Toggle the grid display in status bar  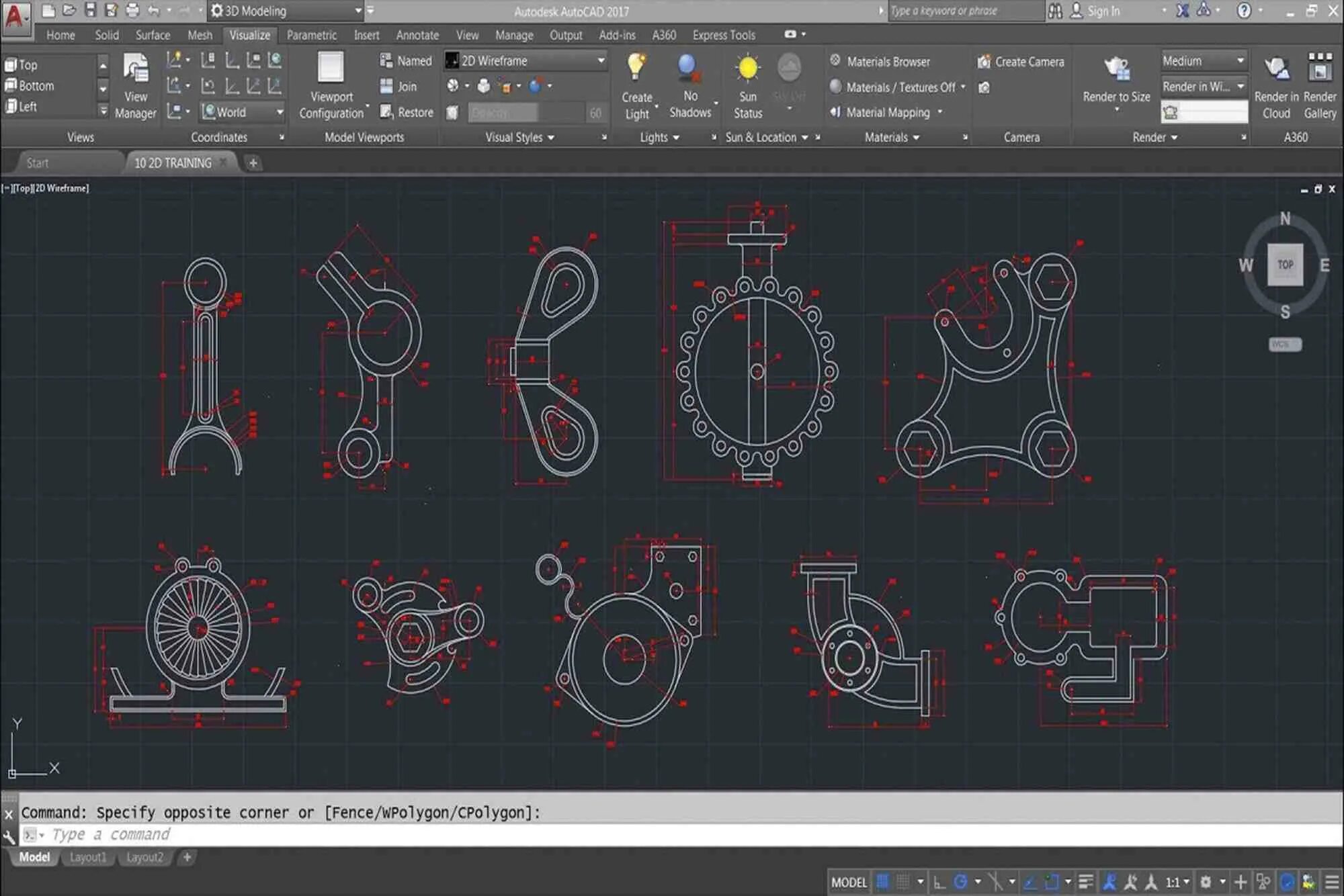pyautogui.click(x=883, y=881)
